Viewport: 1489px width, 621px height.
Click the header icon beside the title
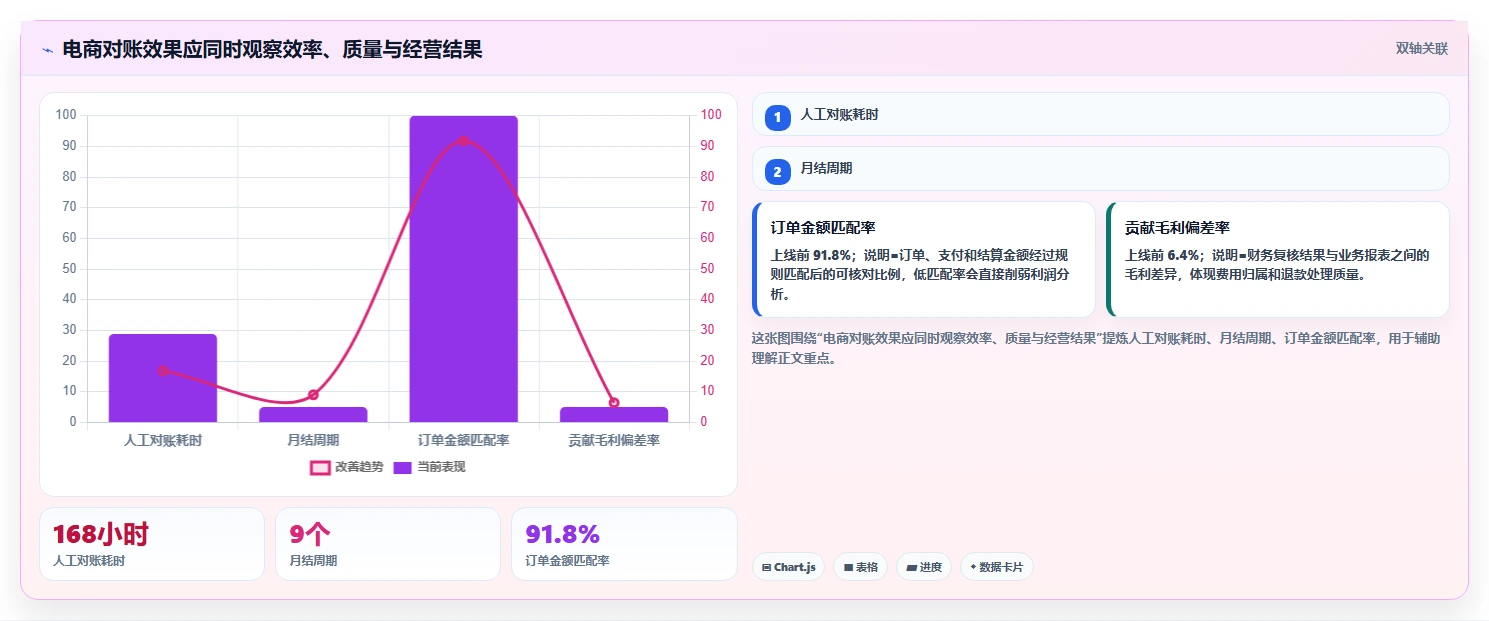click(x=47, y=49)
